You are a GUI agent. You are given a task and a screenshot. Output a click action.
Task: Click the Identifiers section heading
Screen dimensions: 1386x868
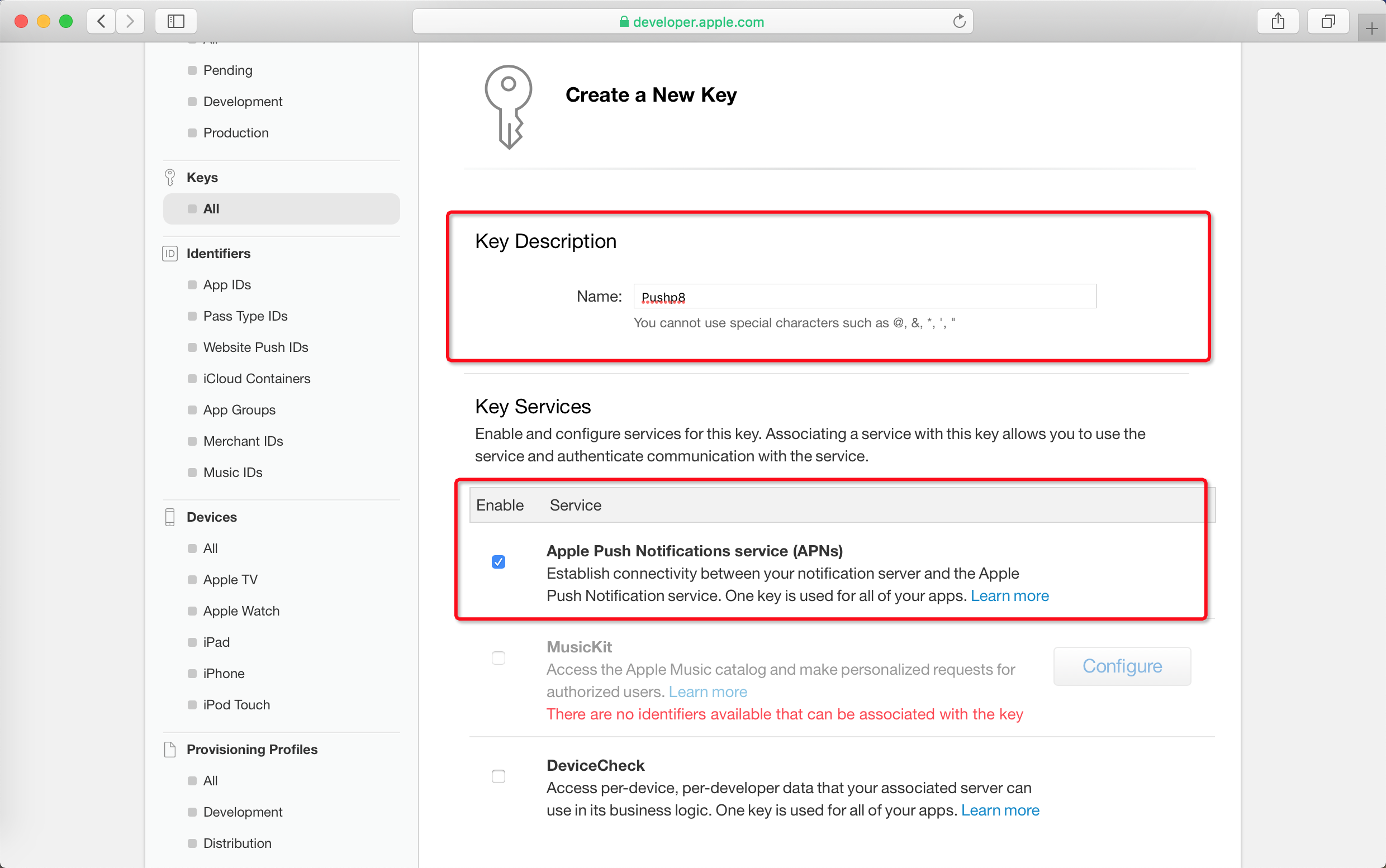pyautogui.click(x=219, y=253)
